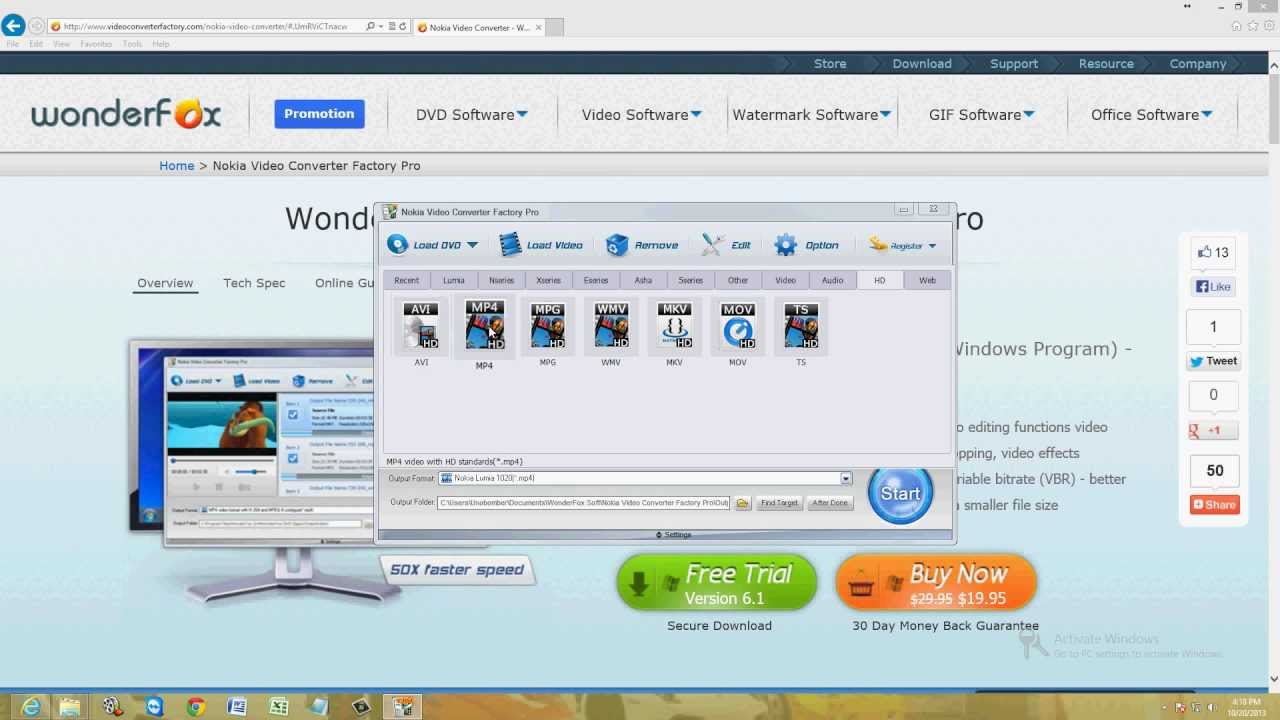The width and height of the screenshot is (1280, 720).
Task: Open Google Chrome from the taskbar
Action: coord(196,707)
